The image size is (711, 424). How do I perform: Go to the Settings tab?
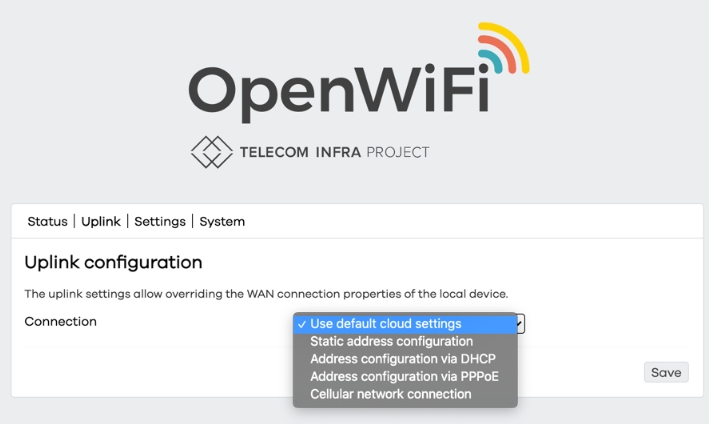(160, 221)
